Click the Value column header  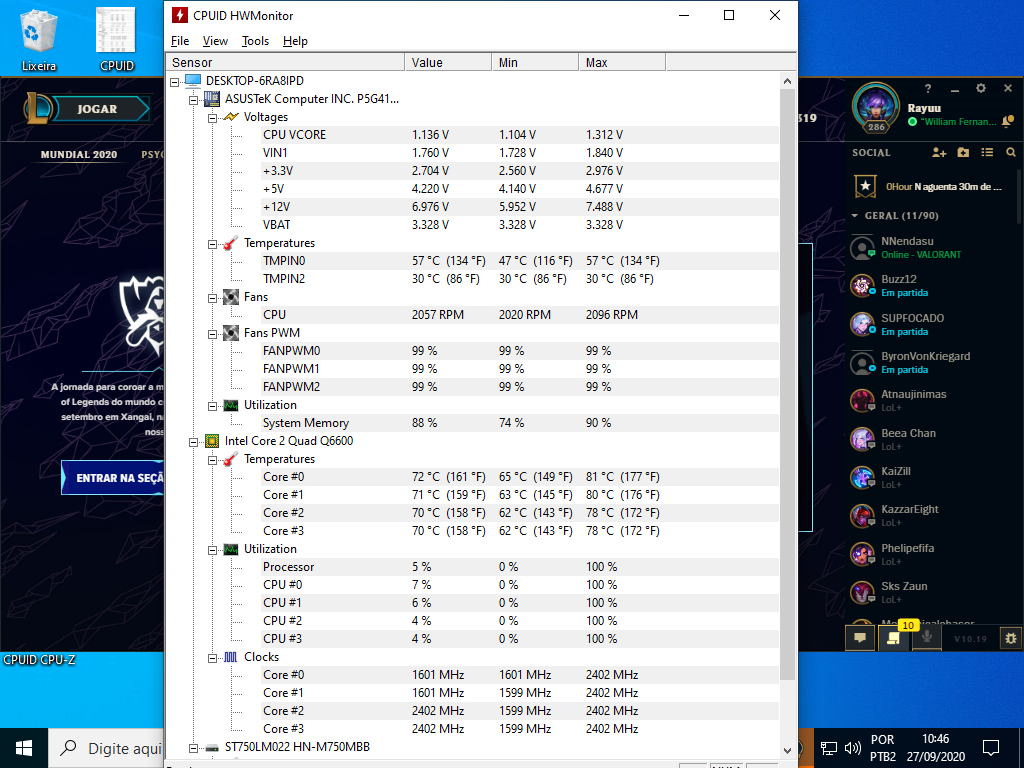(x=448, y=63)
